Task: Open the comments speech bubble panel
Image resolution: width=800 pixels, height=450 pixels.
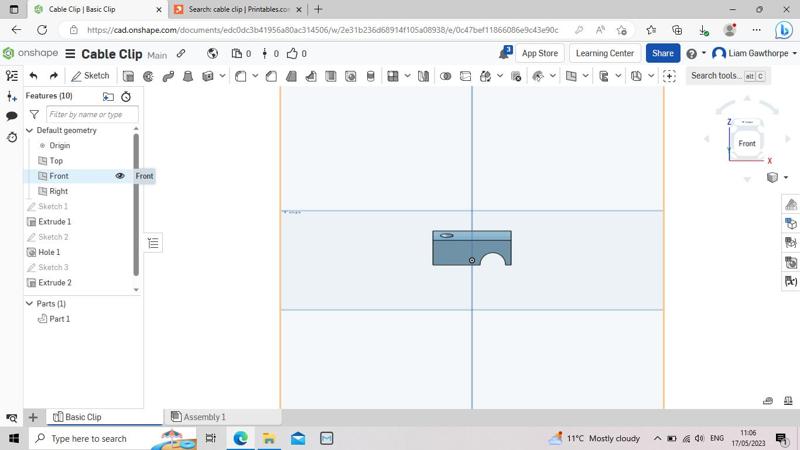Action: [12, 116]
